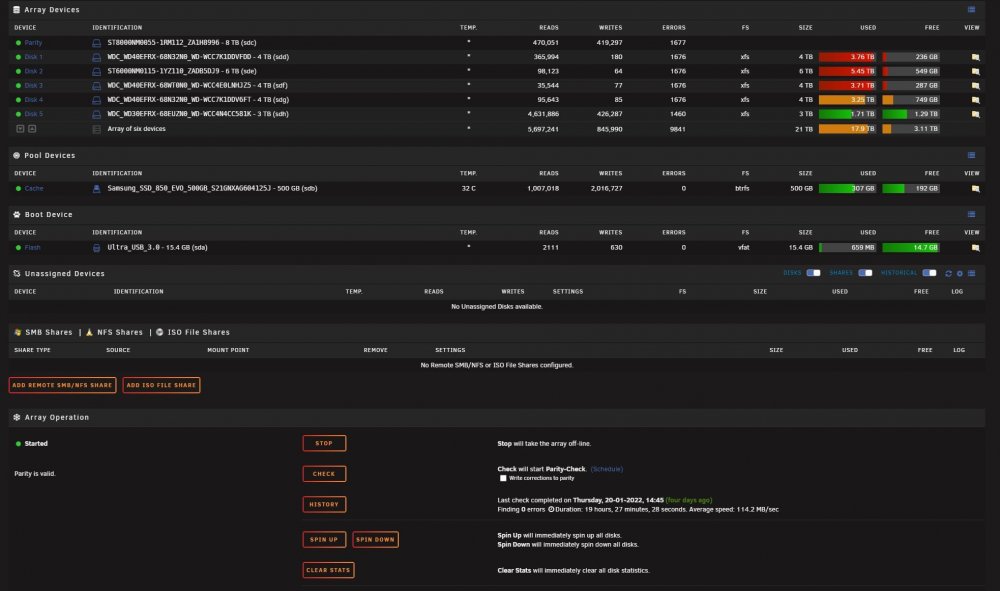This screenshot has height=591, width=1000.
Task: Open the Disk 5 device link
Action: coord(33,114)
